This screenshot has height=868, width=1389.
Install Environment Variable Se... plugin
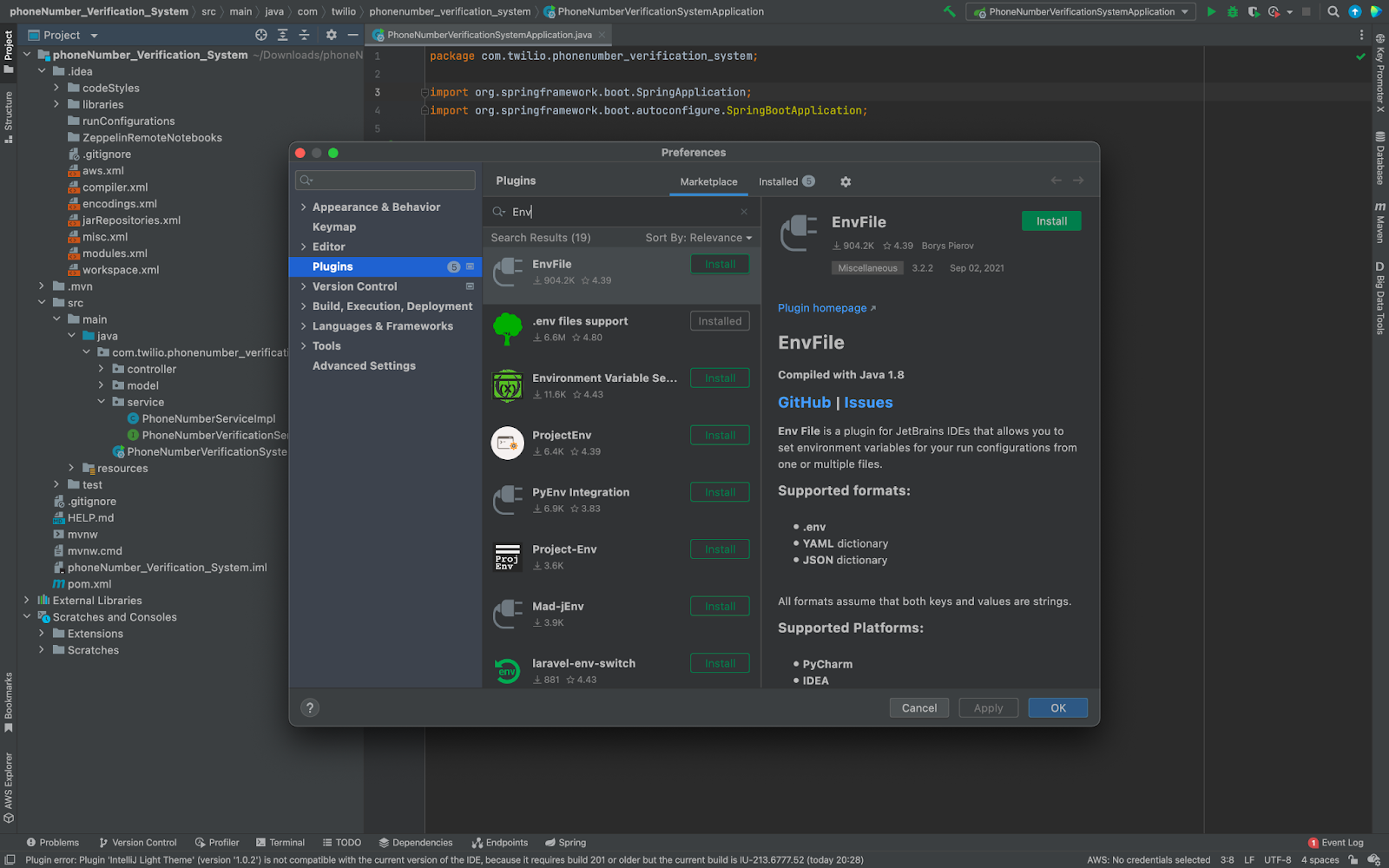[720, 378]
